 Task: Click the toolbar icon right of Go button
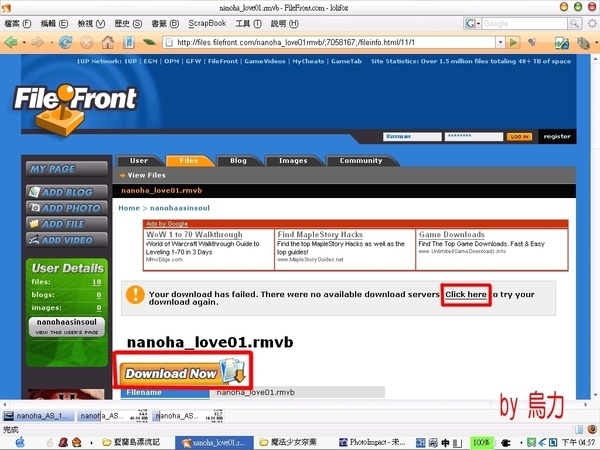(x=532, y=42)
